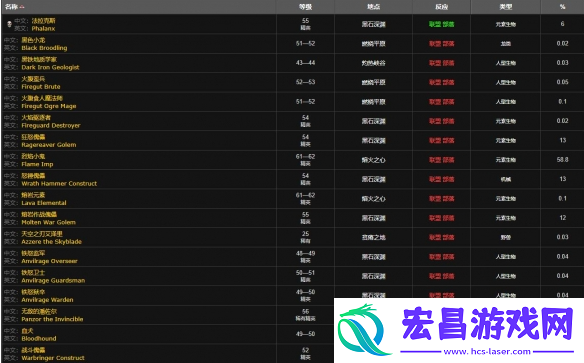
Task: Click the 6 percent value in Phalanx row
Action: 562,24
